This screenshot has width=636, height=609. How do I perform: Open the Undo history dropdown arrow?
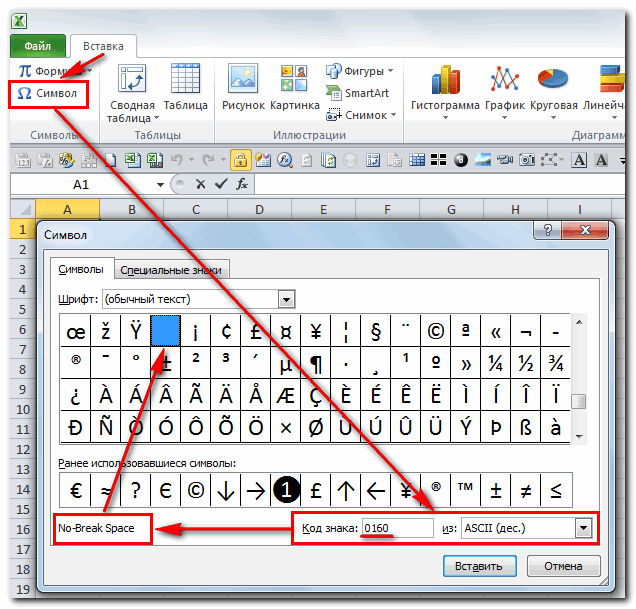click(191, 159)
